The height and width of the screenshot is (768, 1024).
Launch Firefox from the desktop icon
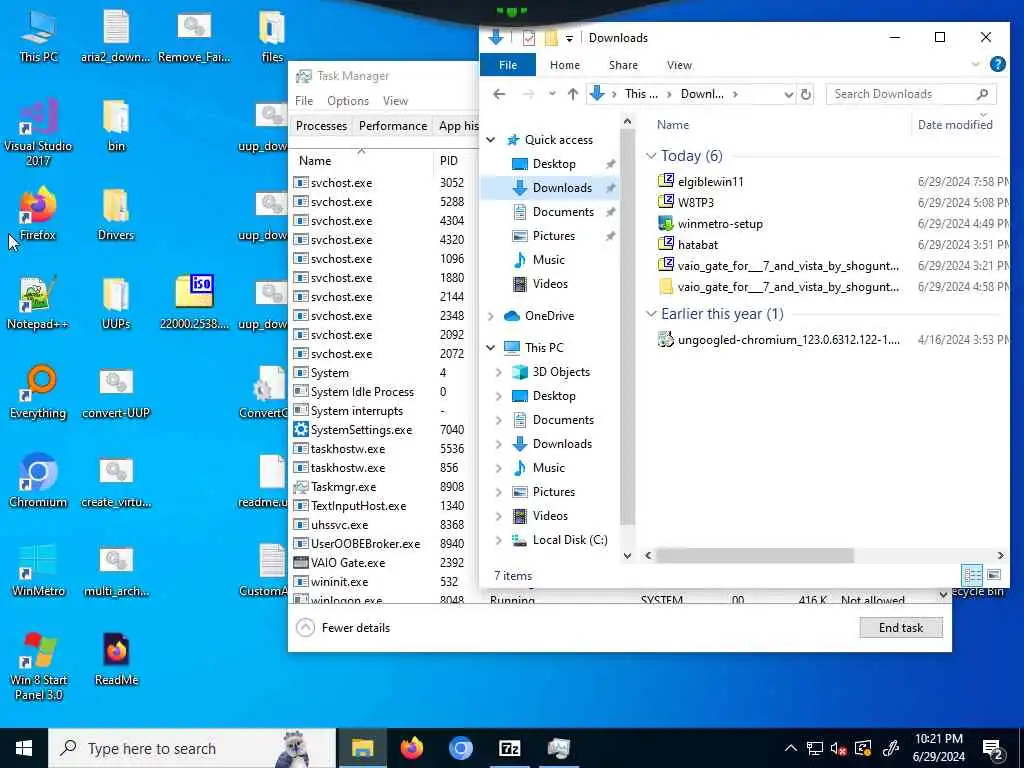click(x=38, y=214)
